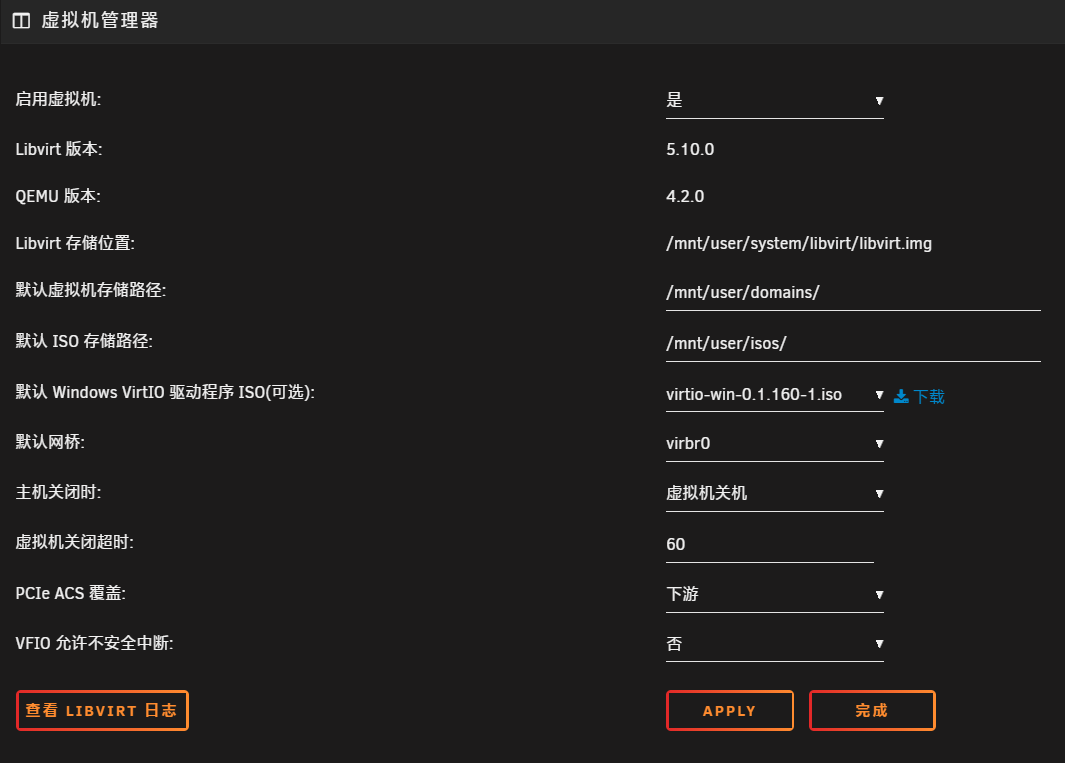This screenshot has width=1065, height=763.
Task: Open the virtio-win-0.1.160-1.iso dropdown
Action: (x=774, y=395)
